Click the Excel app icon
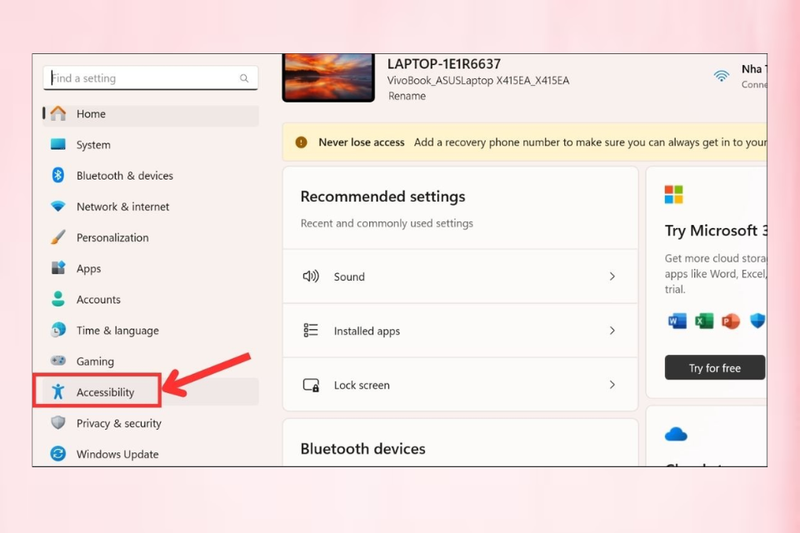800x533 pixels. 704,321
